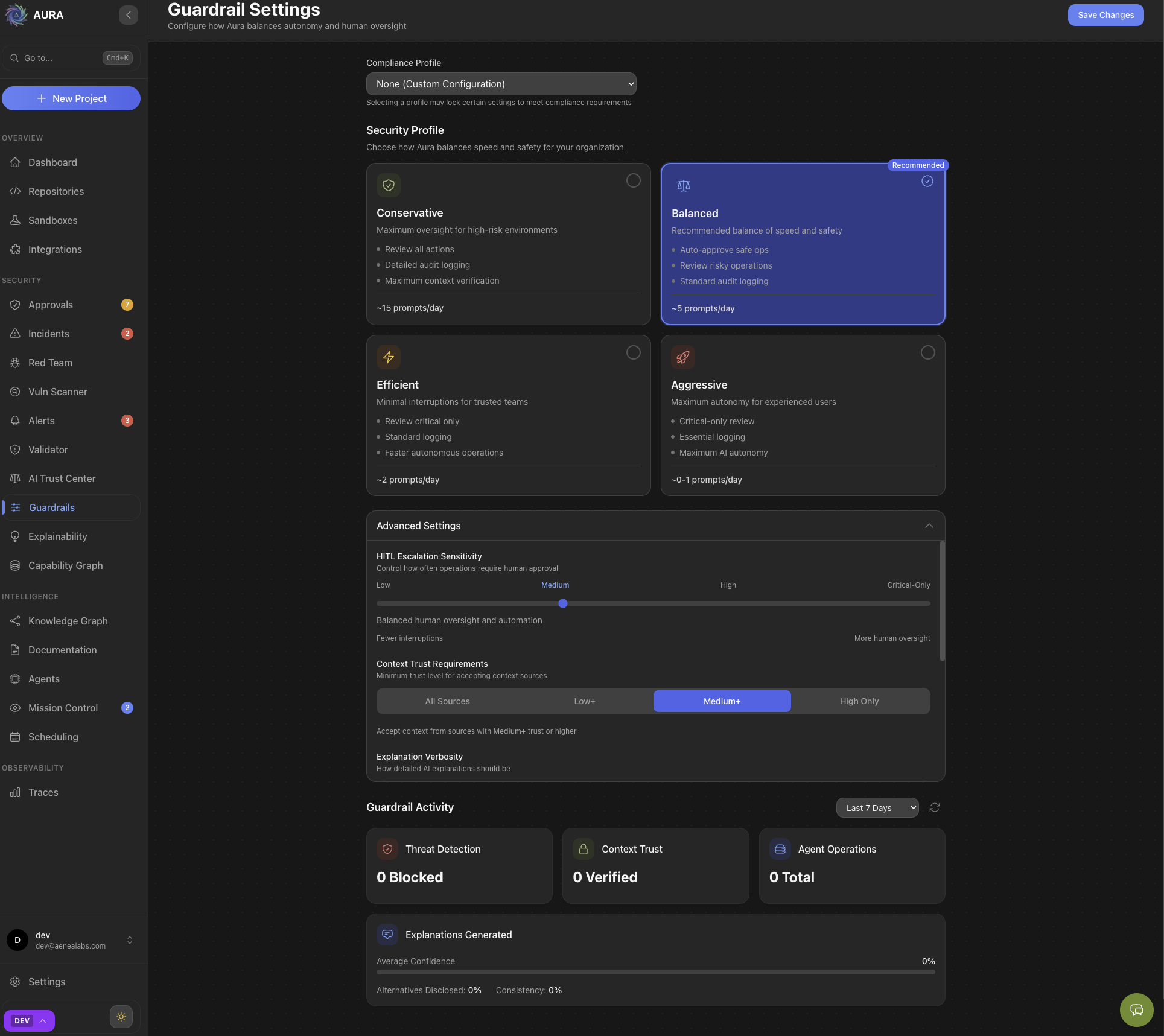Screen dimensions: 1164x1036
Task: Click the Sandboxes flask icon
Action: (x=15, y=220)
